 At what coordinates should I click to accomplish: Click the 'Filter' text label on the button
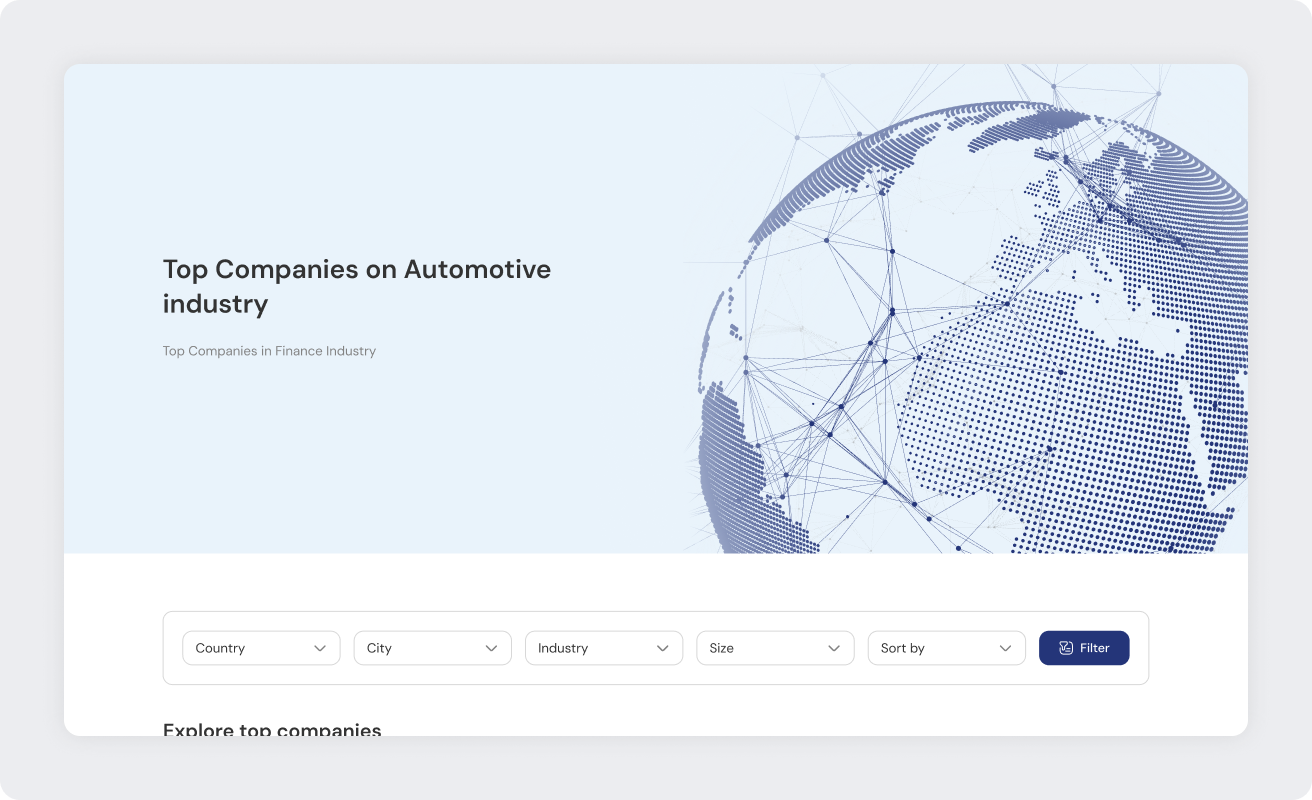click(1095, 648)
